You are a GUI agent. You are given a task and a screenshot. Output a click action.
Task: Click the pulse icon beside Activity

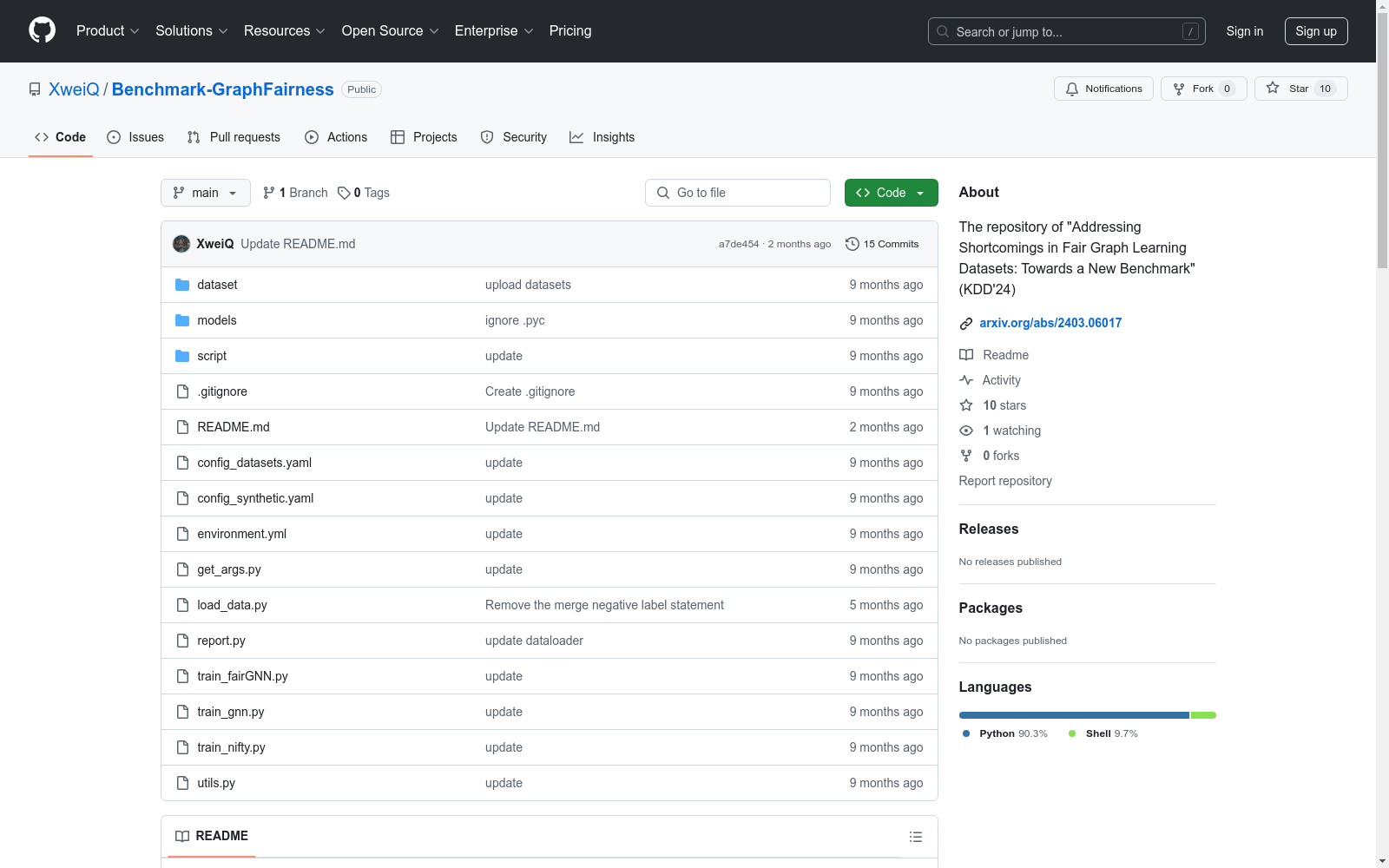[966, 380]
